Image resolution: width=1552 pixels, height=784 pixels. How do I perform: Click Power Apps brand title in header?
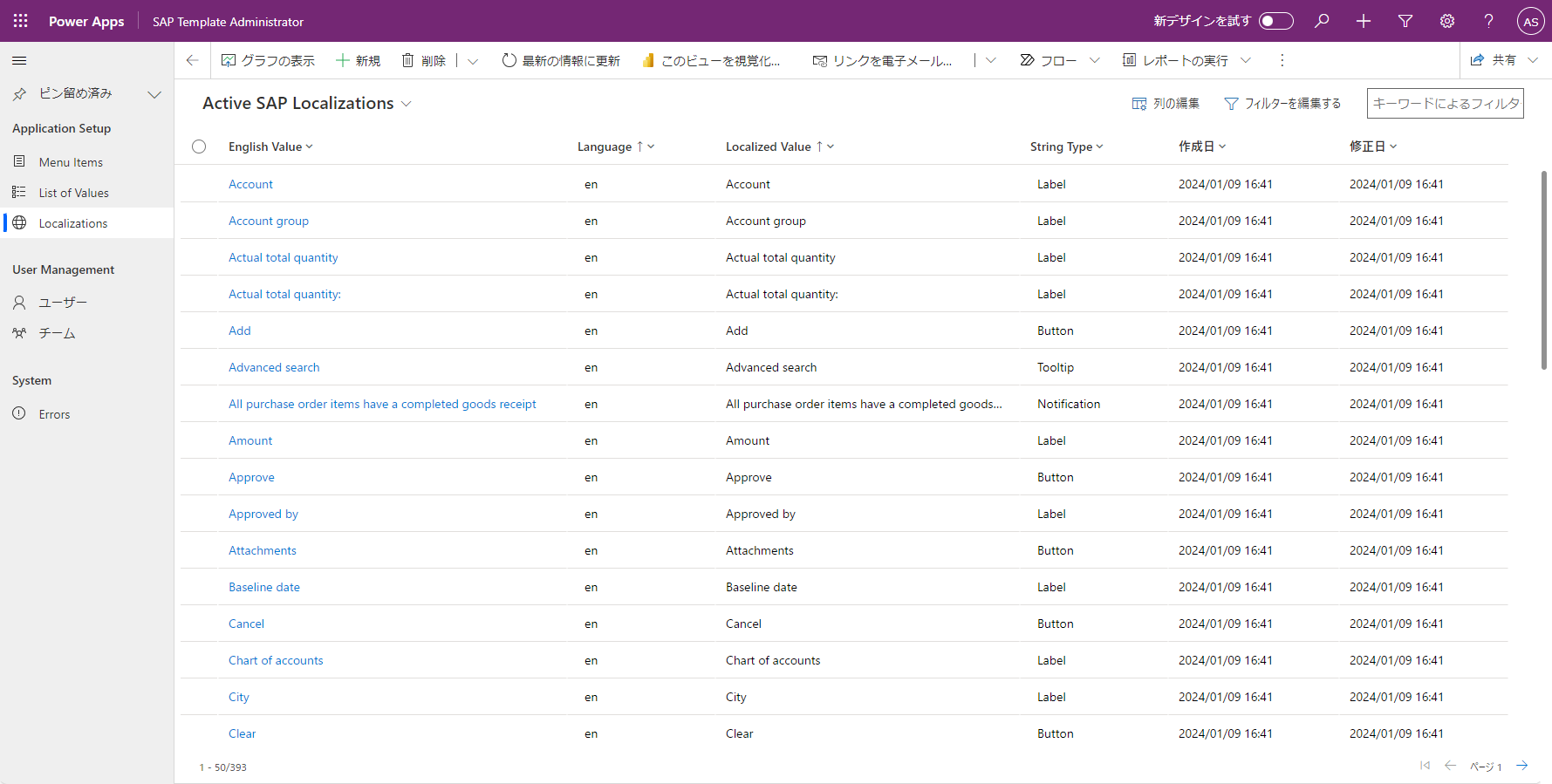click(x=86, y=21)
